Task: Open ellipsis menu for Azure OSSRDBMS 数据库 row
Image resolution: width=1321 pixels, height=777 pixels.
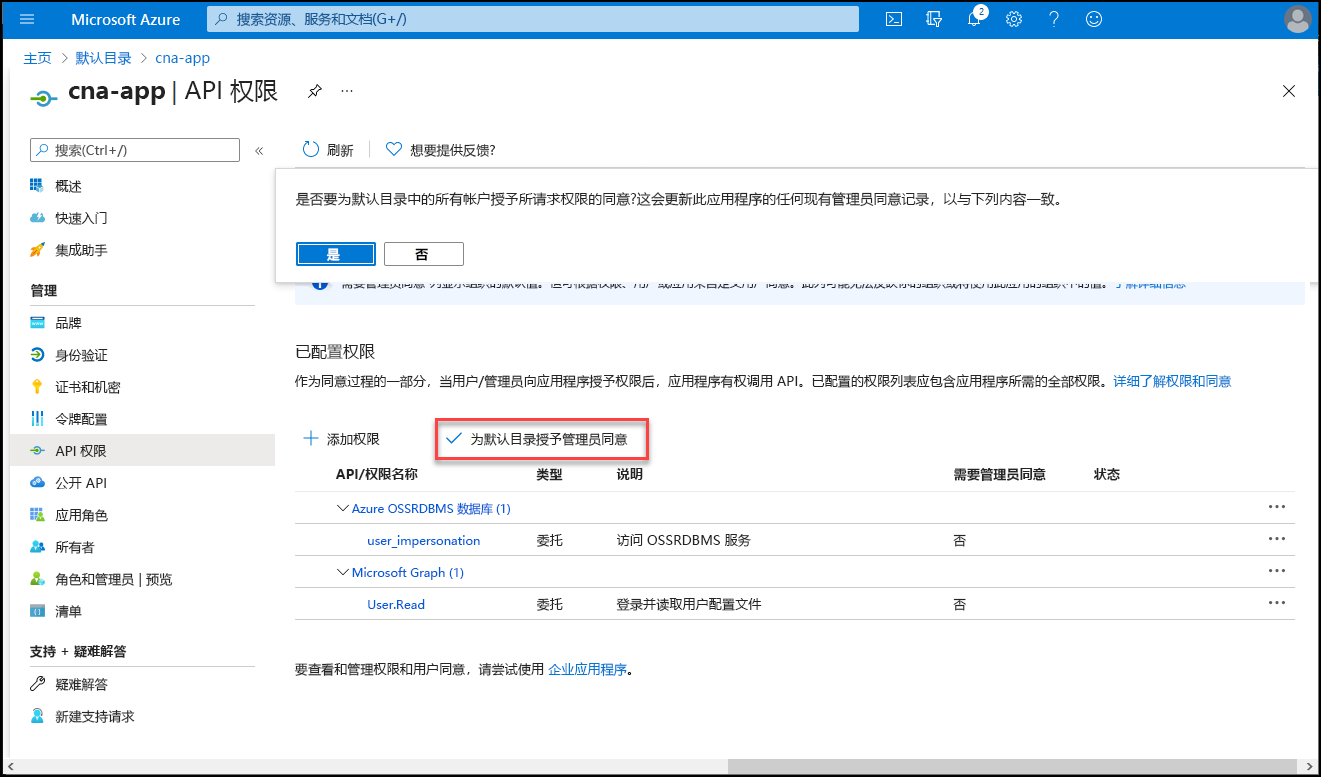Action: pyautogui.click(x=1276, y=507)
